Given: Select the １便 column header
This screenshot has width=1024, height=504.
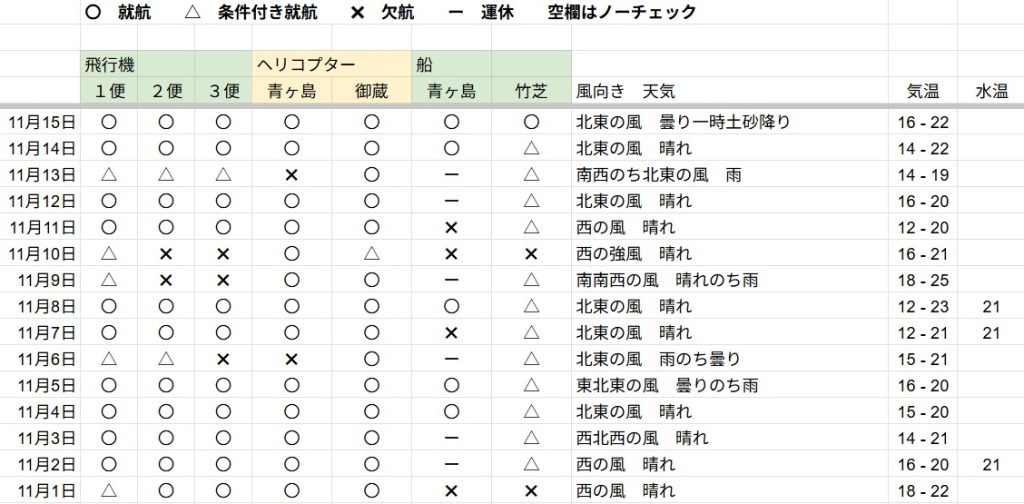Looking at the screenshot, I should coord(110,92).
